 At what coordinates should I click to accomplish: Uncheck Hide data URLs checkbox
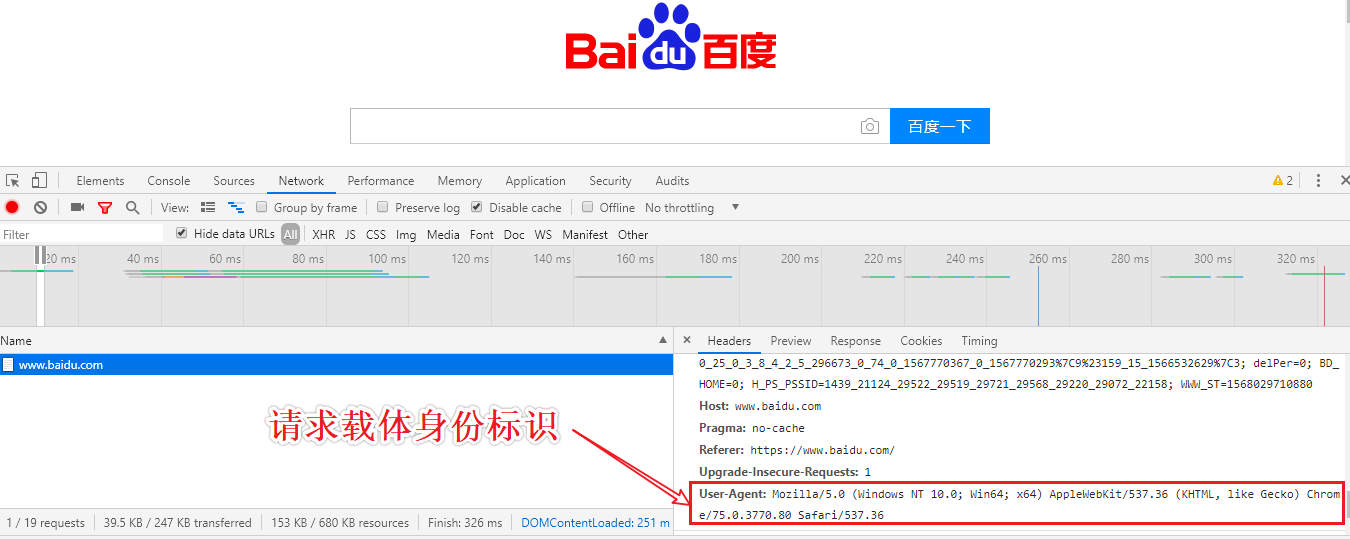click(182, 234)
